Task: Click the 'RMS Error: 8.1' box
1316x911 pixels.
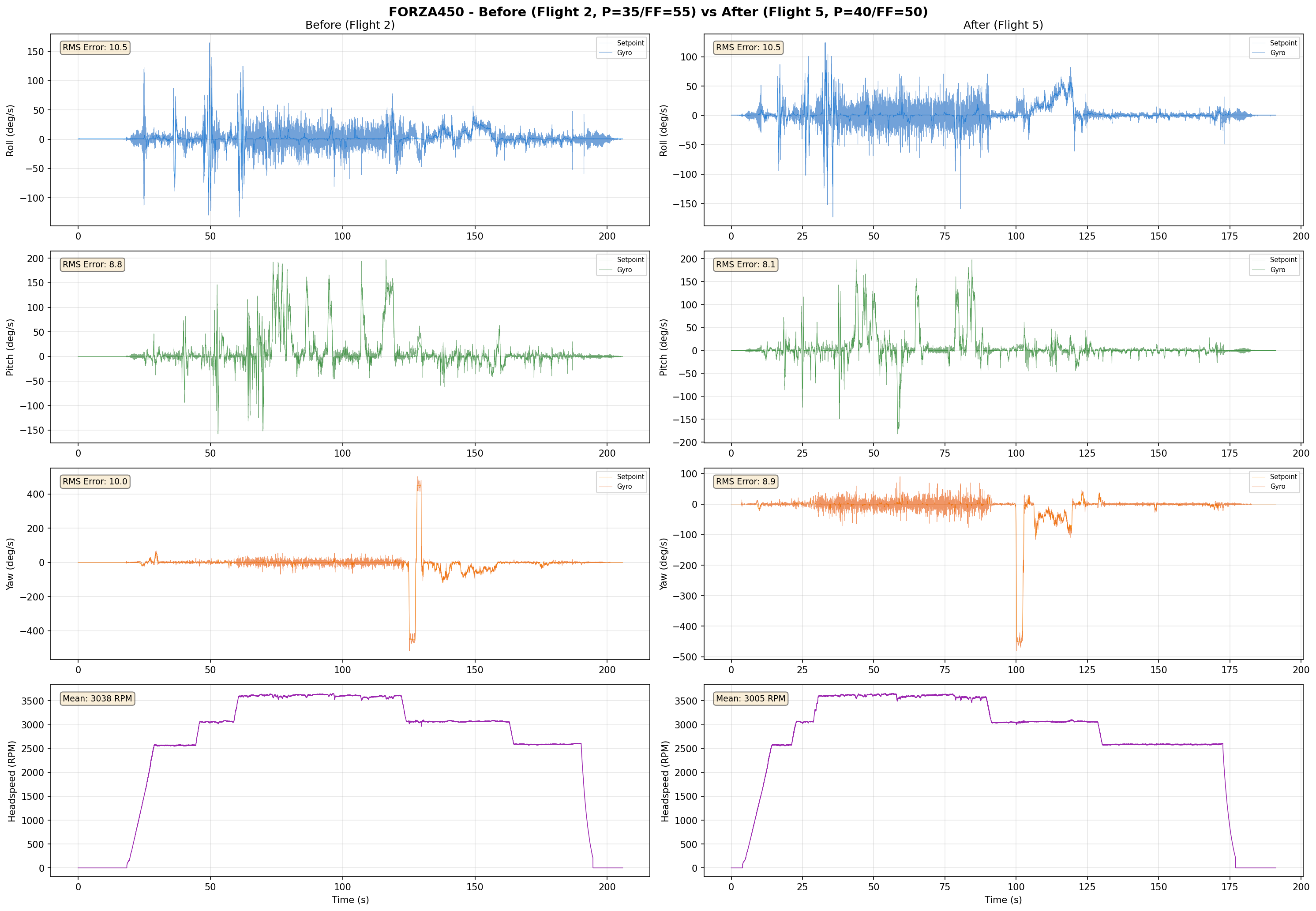Action: [745, 264]
